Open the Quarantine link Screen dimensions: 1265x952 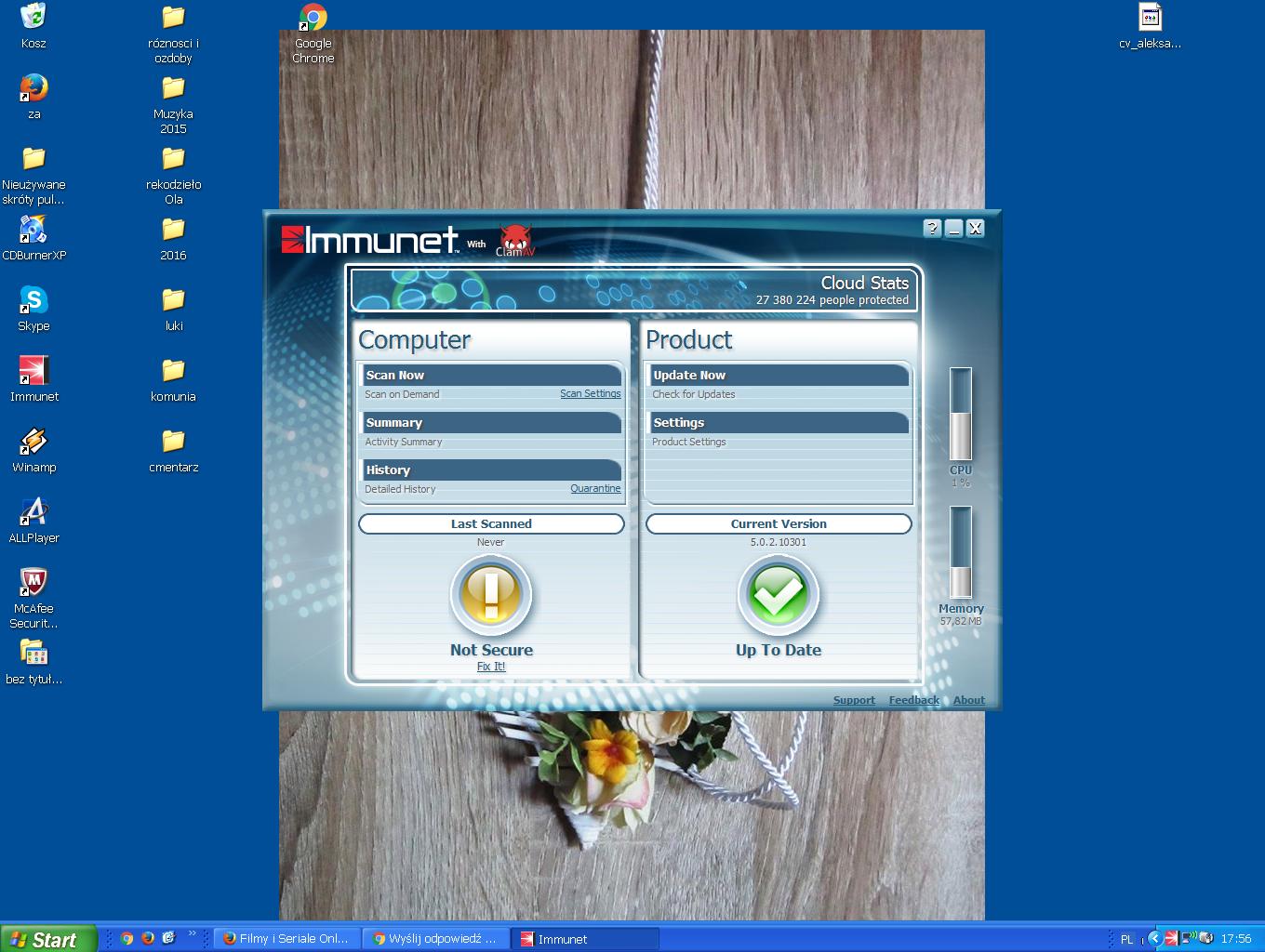tap(595, 489)
